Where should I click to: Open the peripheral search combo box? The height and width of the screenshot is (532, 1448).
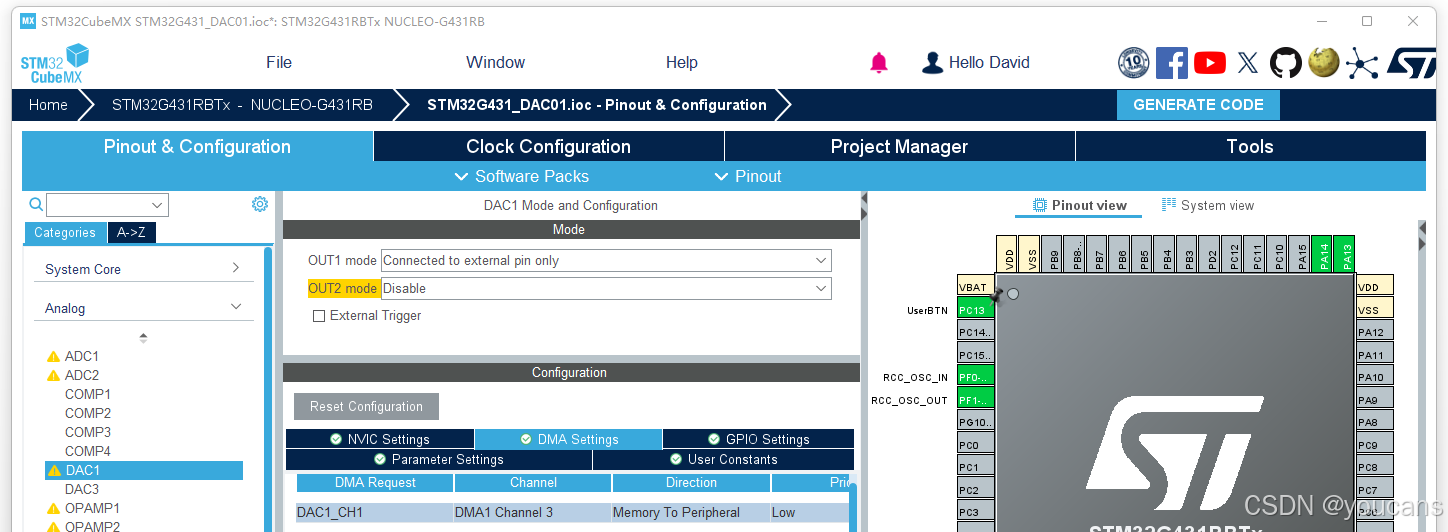click(107, 205)
